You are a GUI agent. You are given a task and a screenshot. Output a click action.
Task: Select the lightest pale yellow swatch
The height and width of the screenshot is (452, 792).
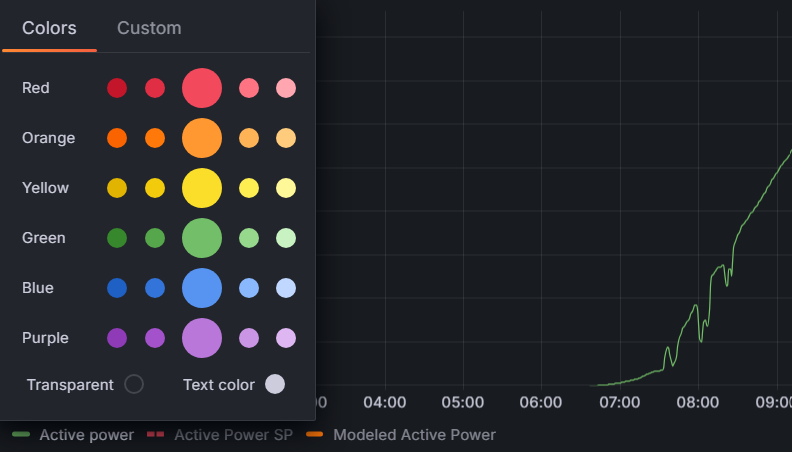pyautogui.click(x=286, y=188)
